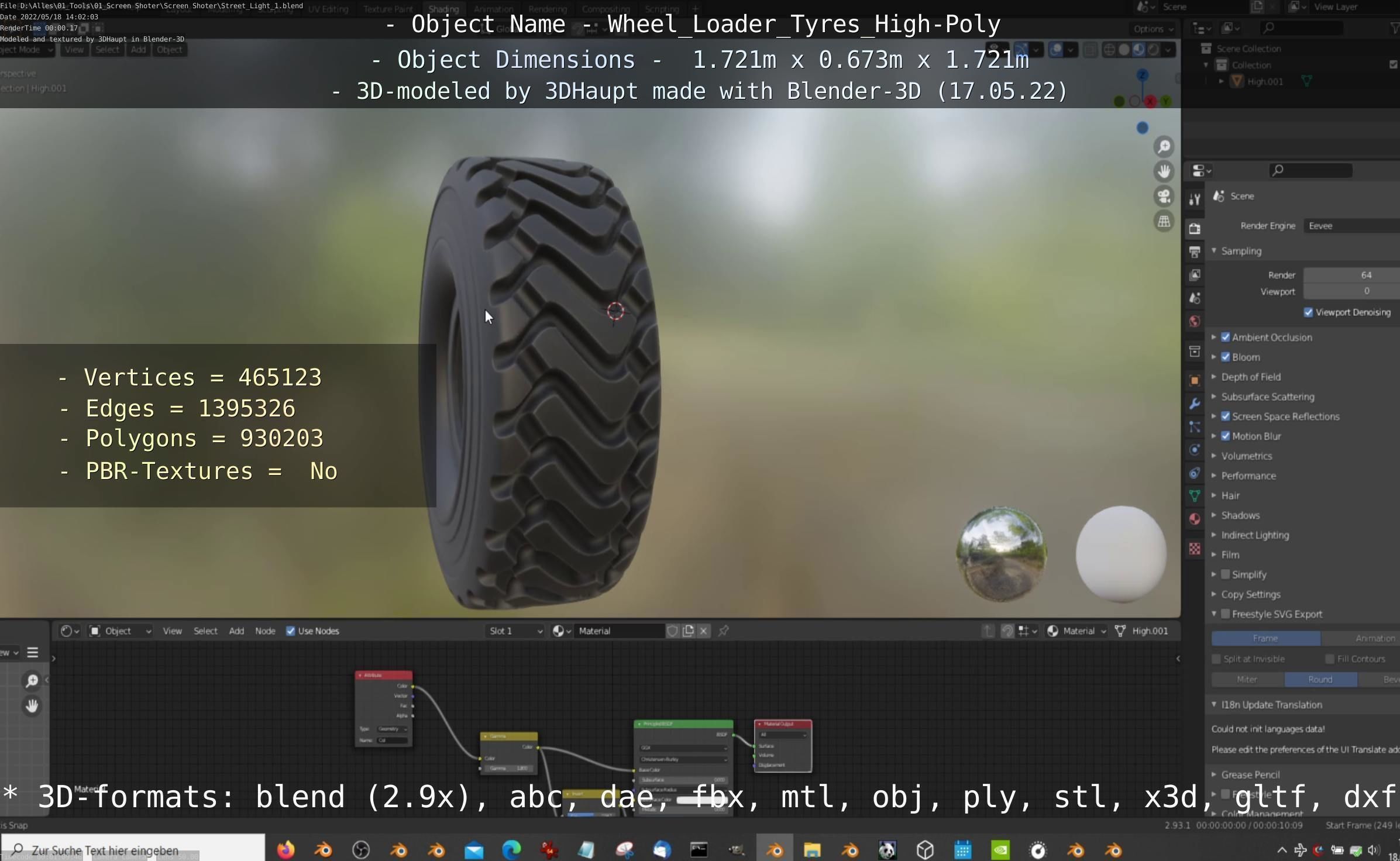
Task: Switch to the Shading workspace tab
Action: point(443,9)
